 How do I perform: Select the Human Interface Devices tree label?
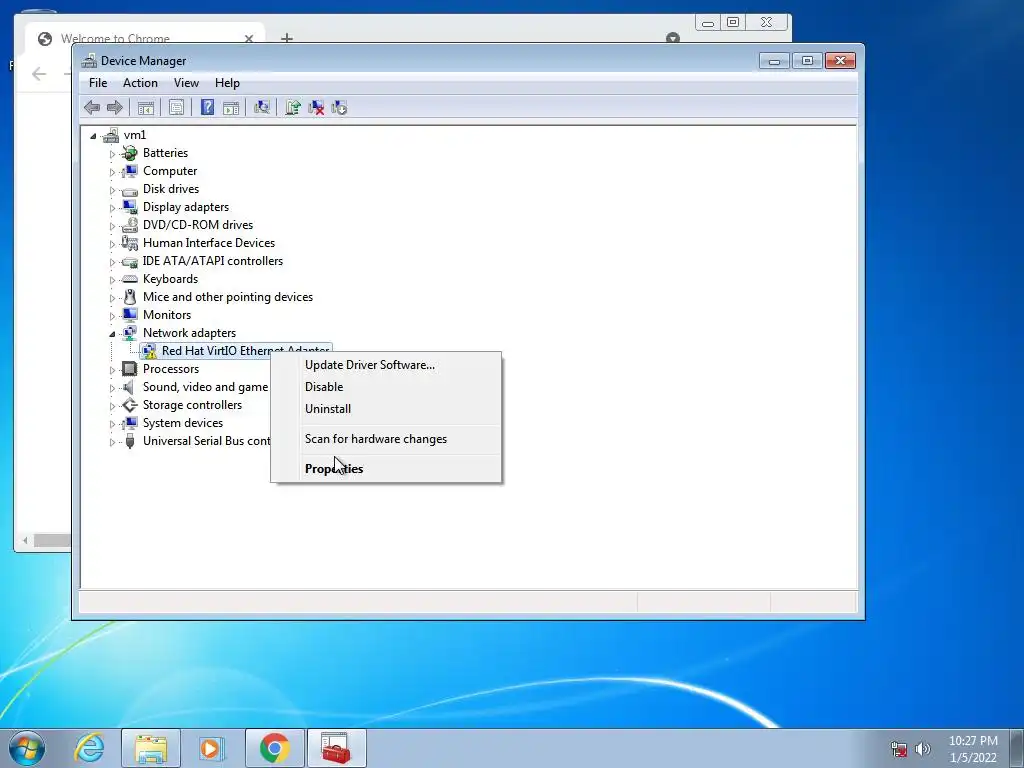209,243
